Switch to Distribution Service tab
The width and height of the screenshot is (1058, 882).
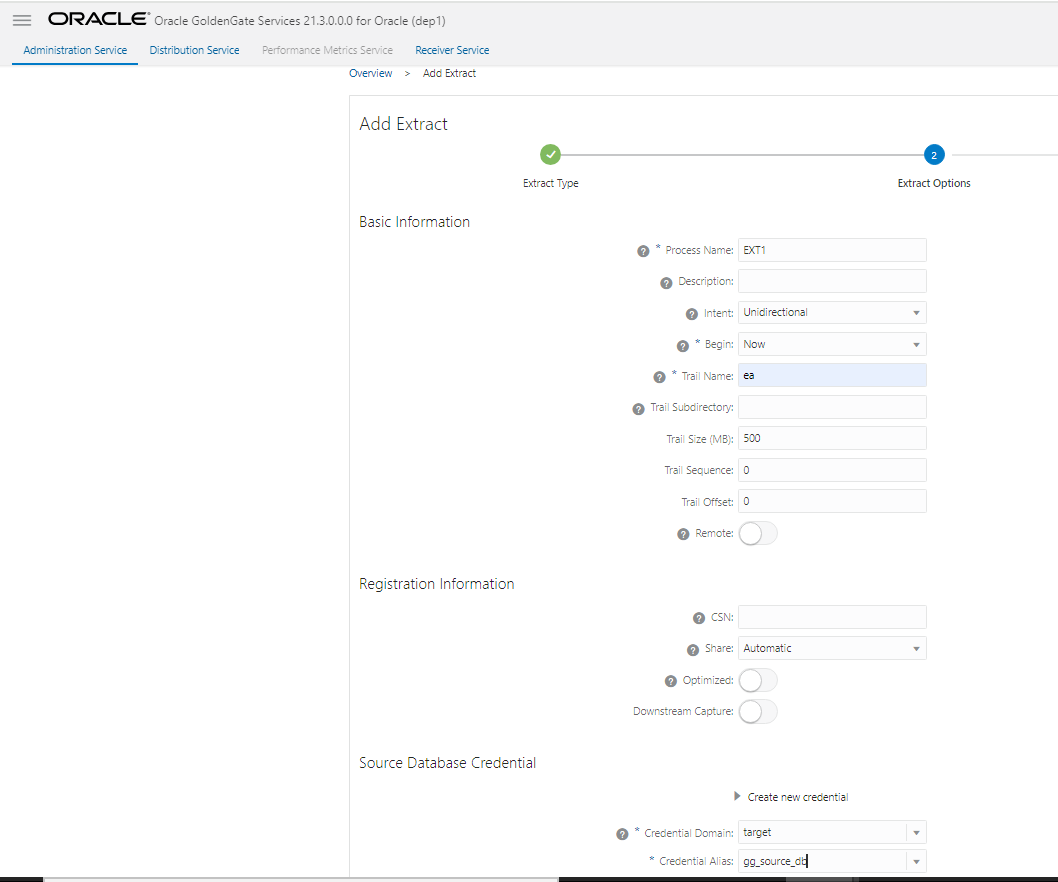(194, 50)
